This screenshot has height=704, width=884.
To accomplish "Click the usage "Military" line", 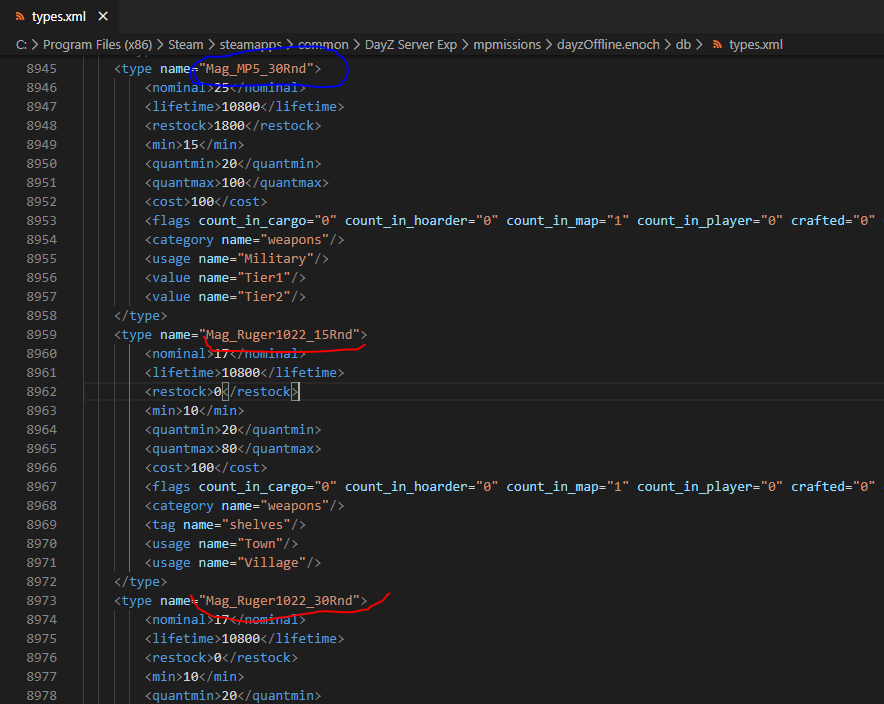I will (237, 259).
